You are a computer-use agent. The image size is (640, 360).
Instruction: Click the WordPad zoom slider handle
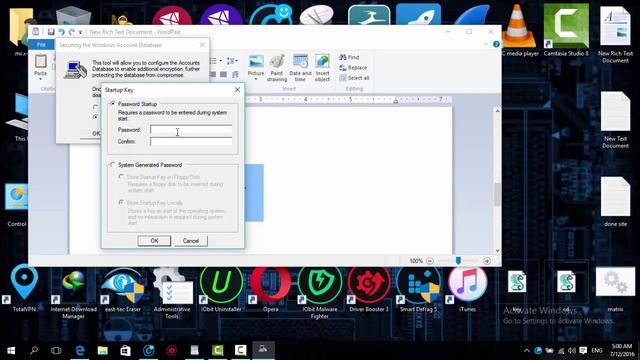(x=458, y=260)
